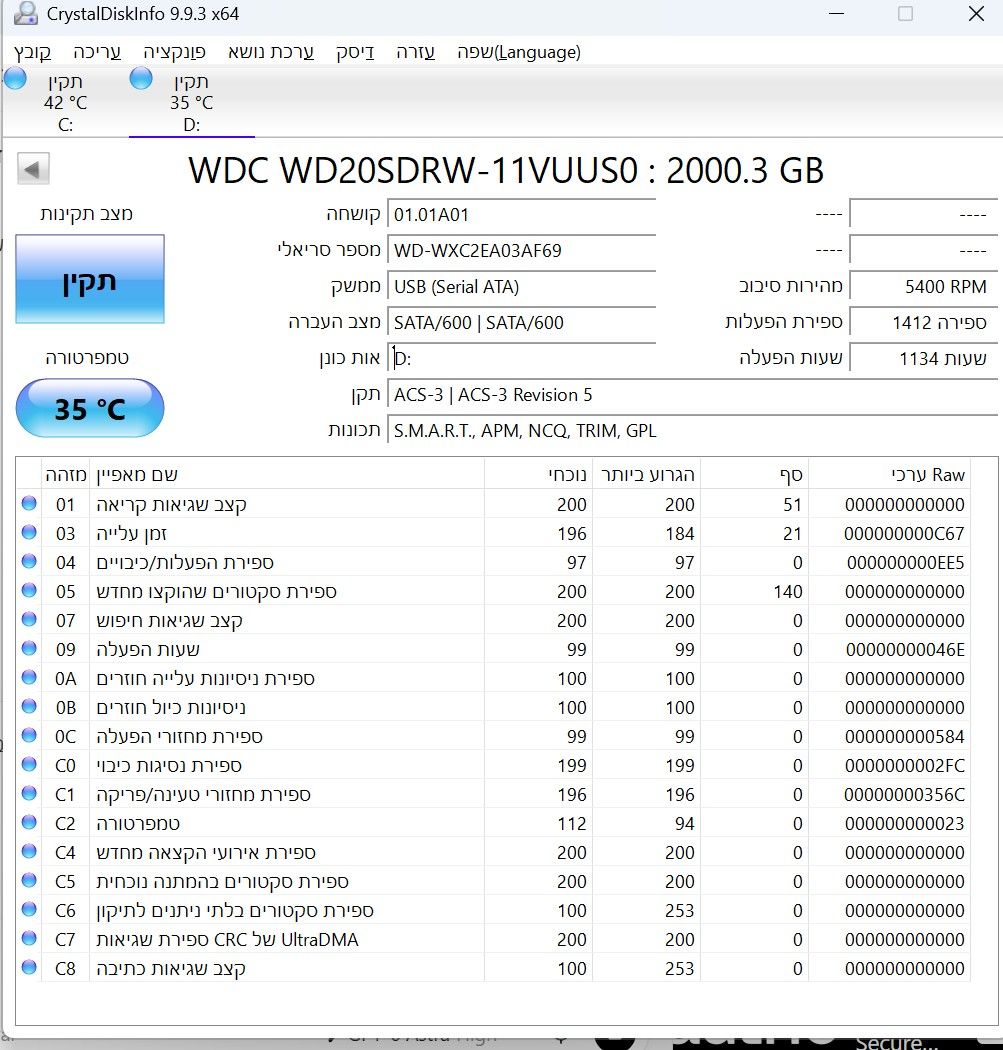Image resolution: width=1003 pixels, height=1050 pixels.
Task: Select raw value 0000000046E in row 09
Action: 905,650
